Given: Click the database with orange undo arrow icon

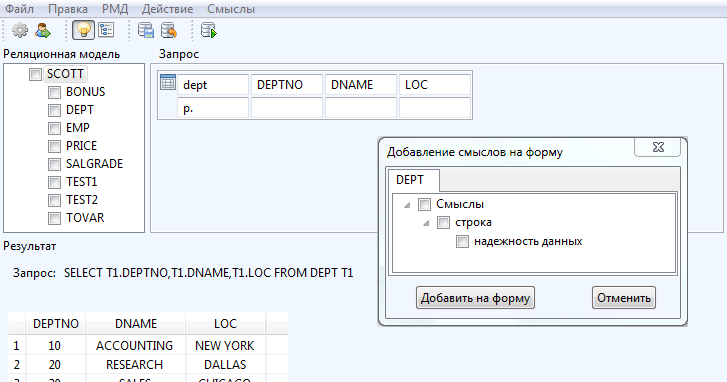Looking at the screenshot, I should [169, 31].
